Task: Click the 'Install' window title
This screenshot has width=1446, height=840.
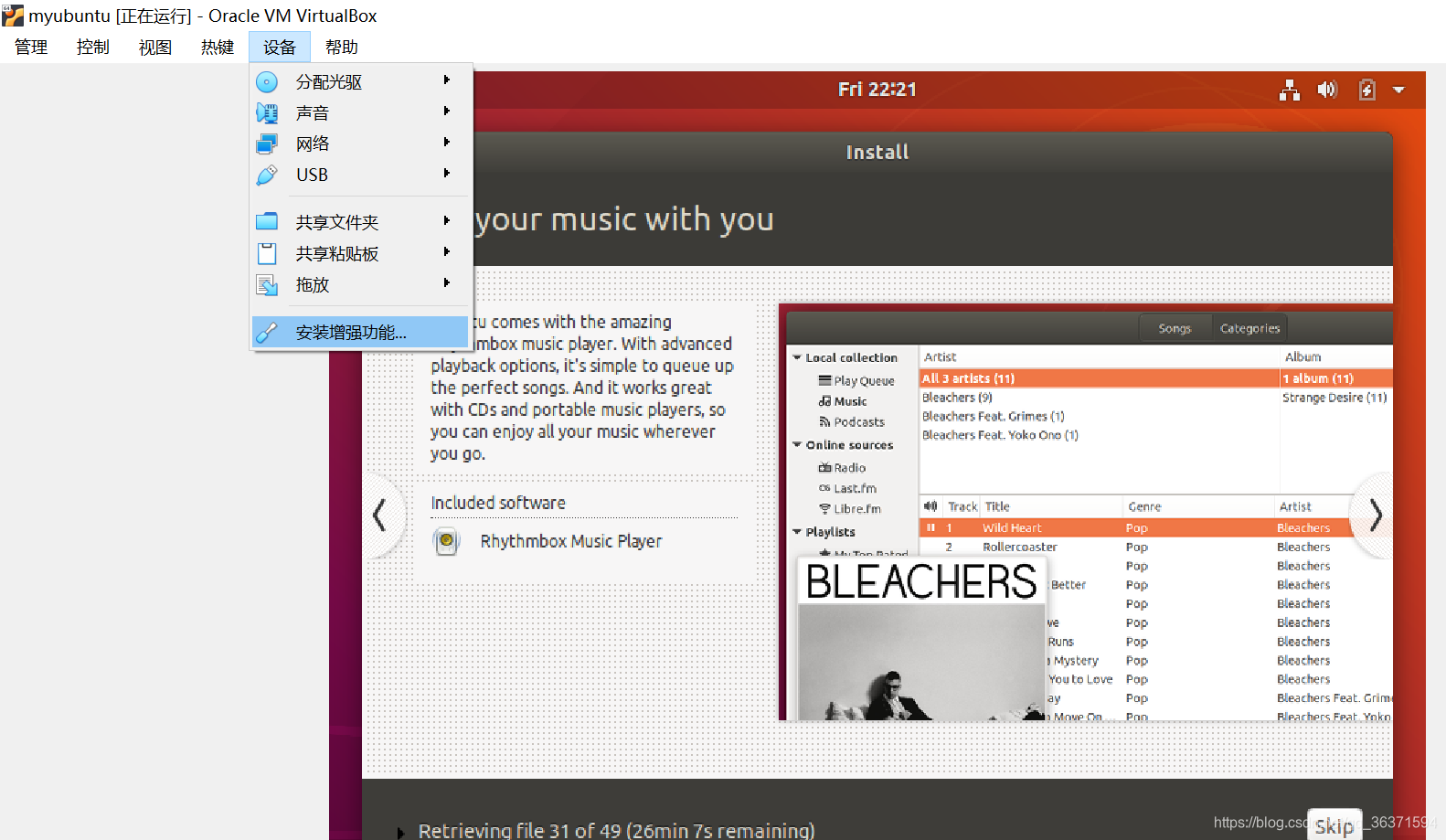Action: (x=877, y=153)
